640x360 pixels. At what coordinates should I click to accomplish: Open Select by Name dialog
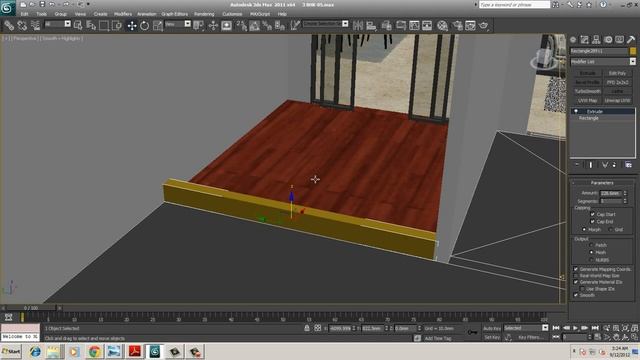(91, 26)
